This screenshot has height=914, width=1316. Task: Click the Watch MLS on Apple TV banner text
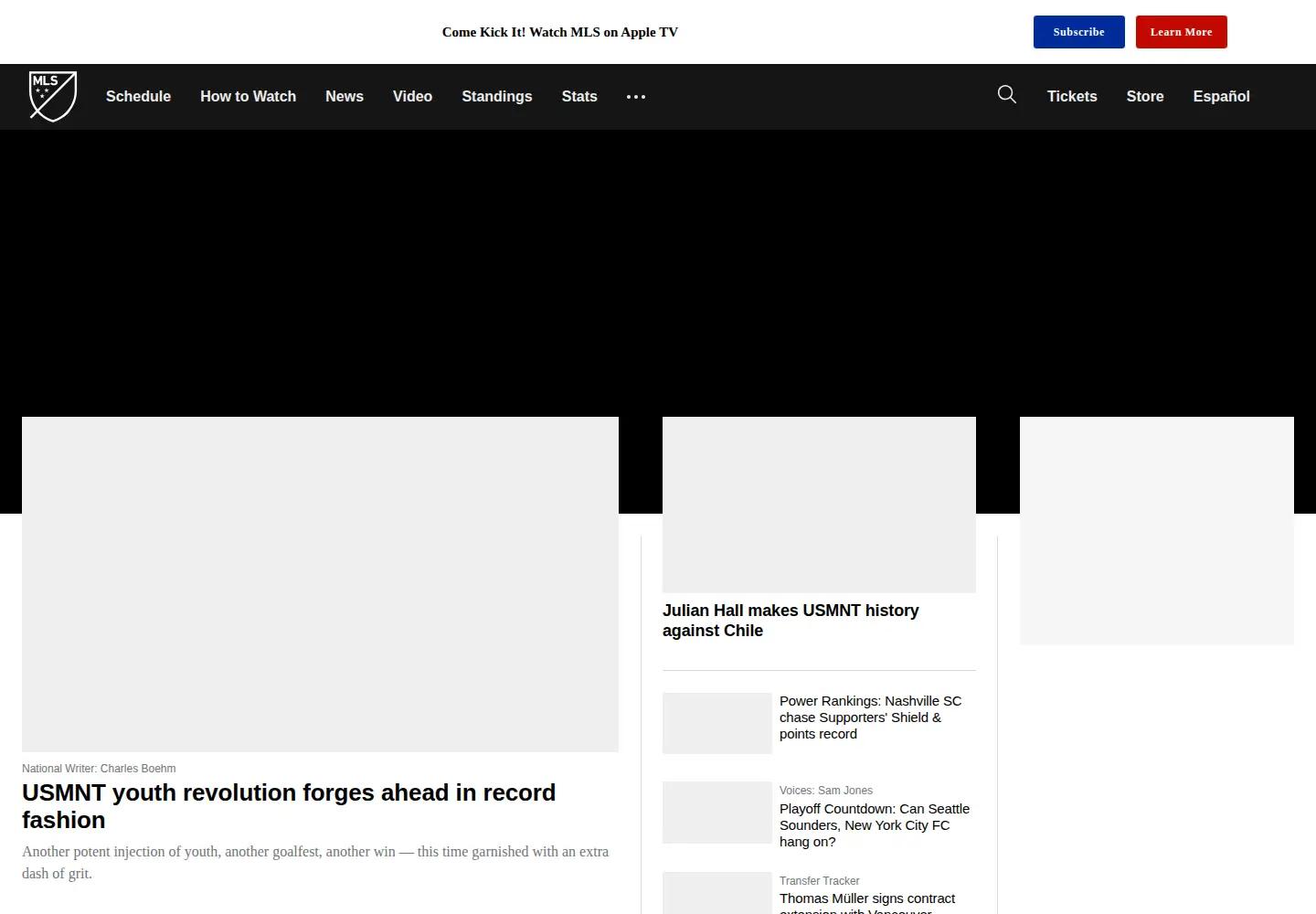click(560, 32)
